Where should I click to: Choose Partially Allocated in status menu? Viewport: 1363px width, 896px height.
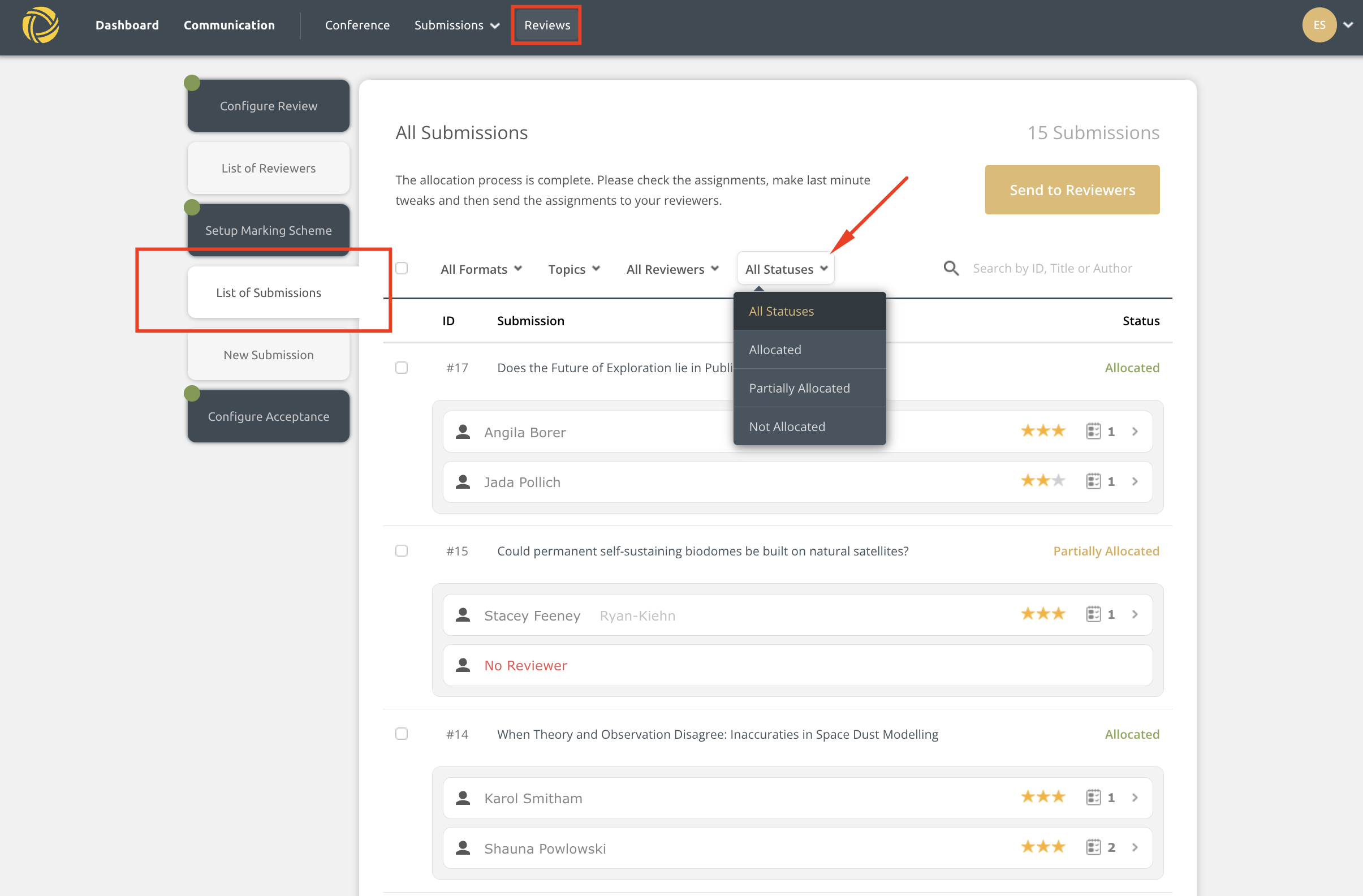[810, 388]
